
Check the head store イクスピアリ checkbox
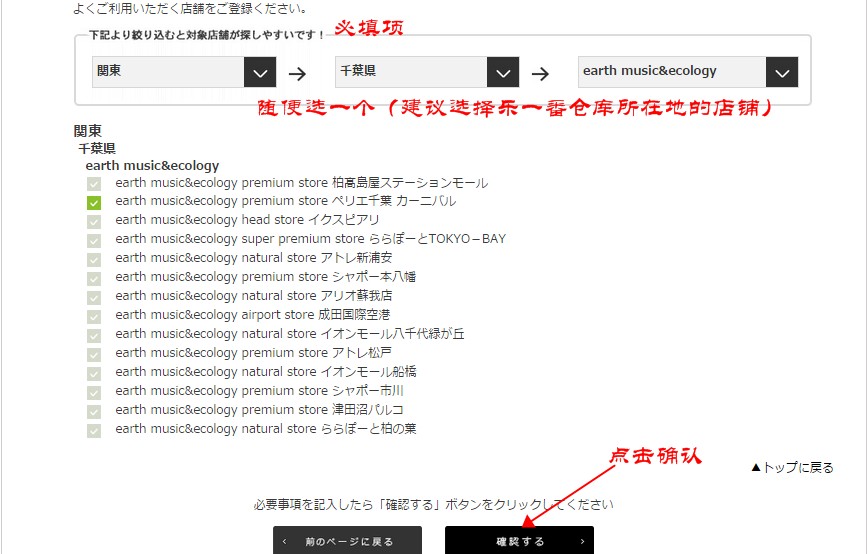point(94,221)
